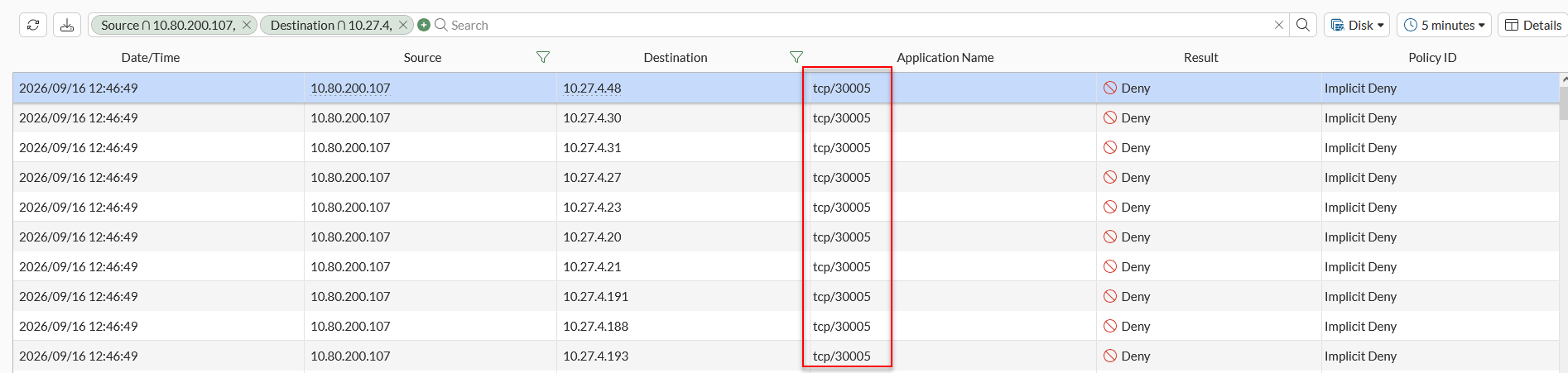Click tcp/30005 in the 10.27.4.191 row
Screen dimensions: 1568x373
pos(842,297)
